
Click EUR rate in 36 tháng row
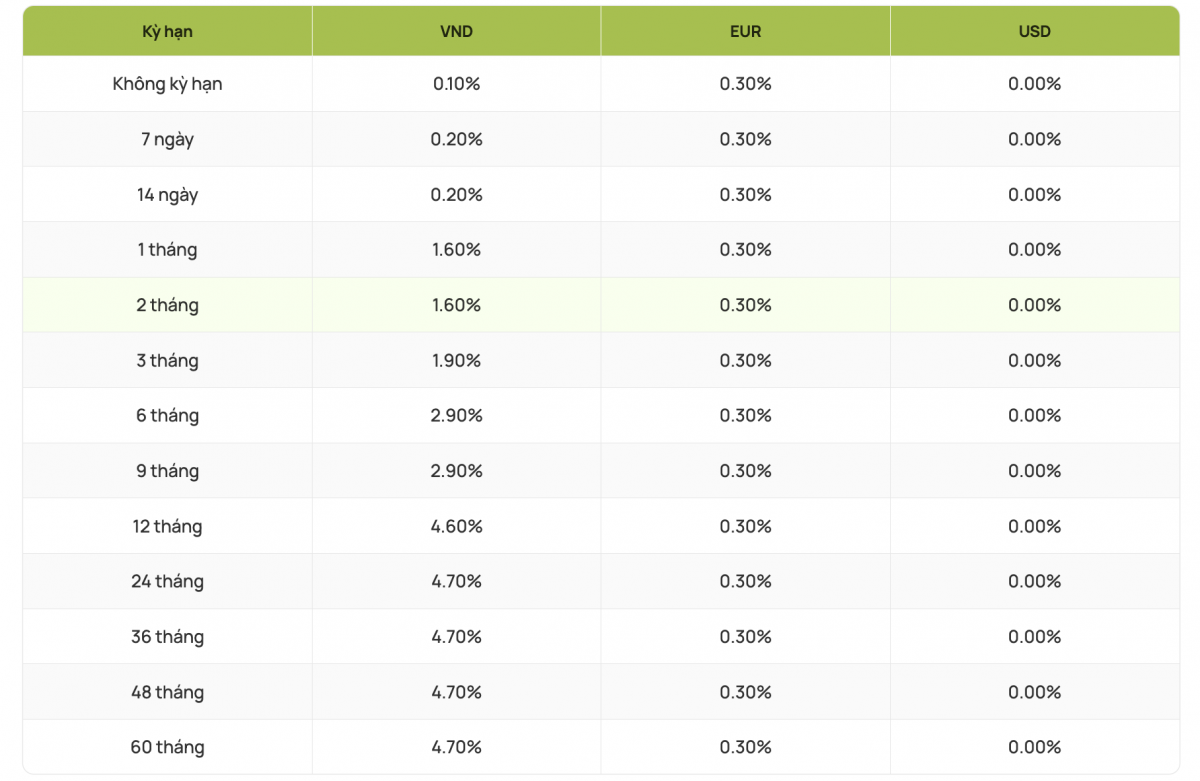pos(745,637)
